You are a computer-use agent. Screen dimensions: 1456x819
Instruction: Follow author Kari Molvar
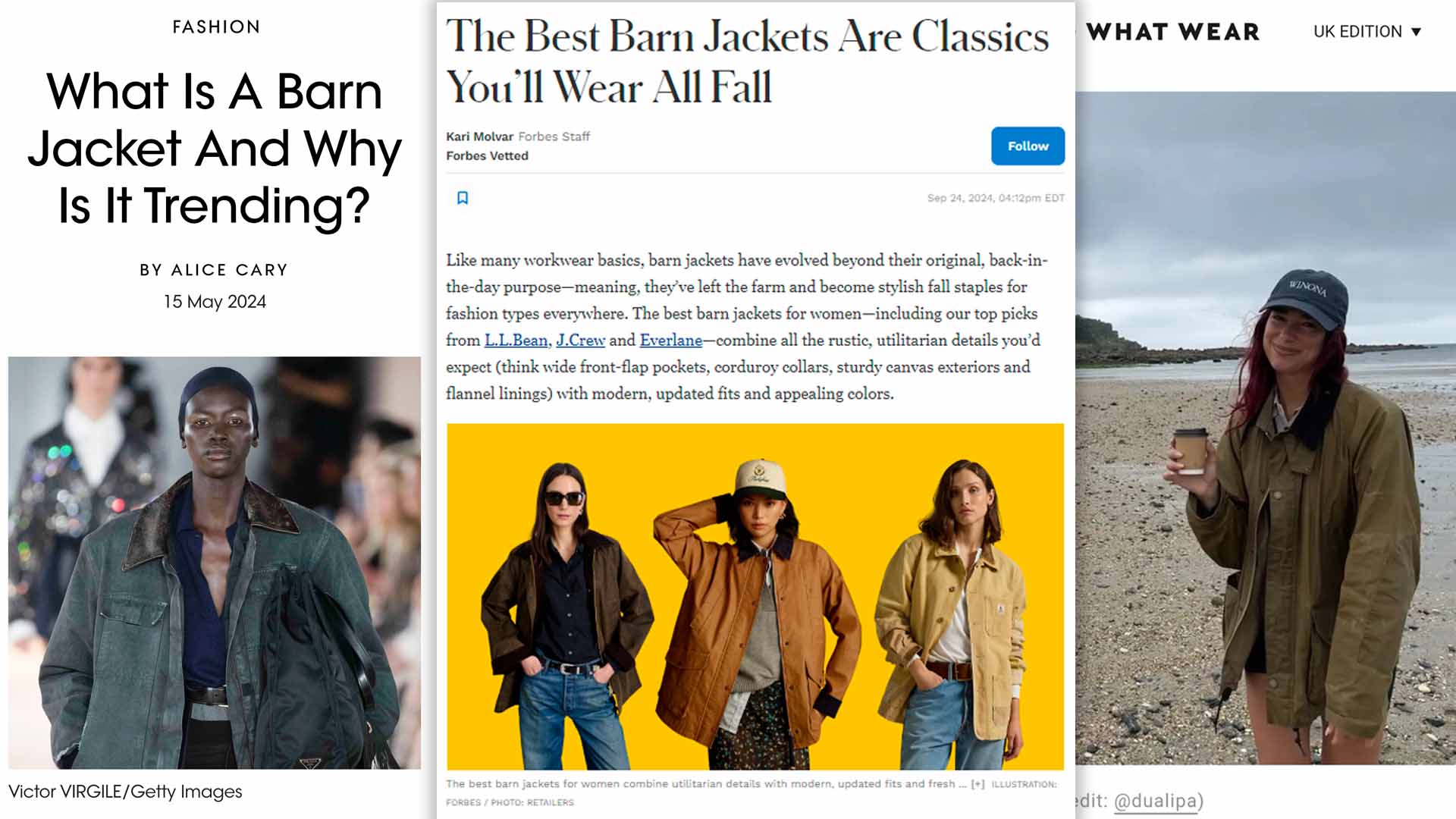coord(1028,146)
